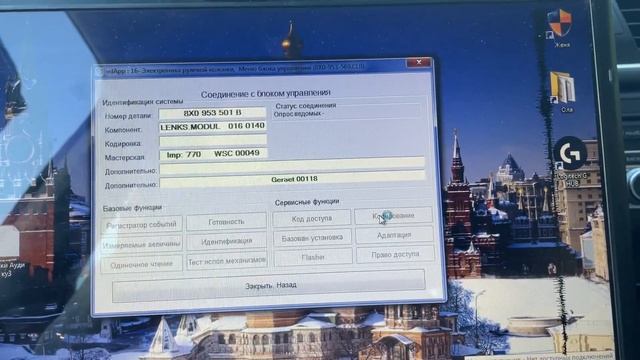Click the Идентификация системы group label

[x=143, y=102]
